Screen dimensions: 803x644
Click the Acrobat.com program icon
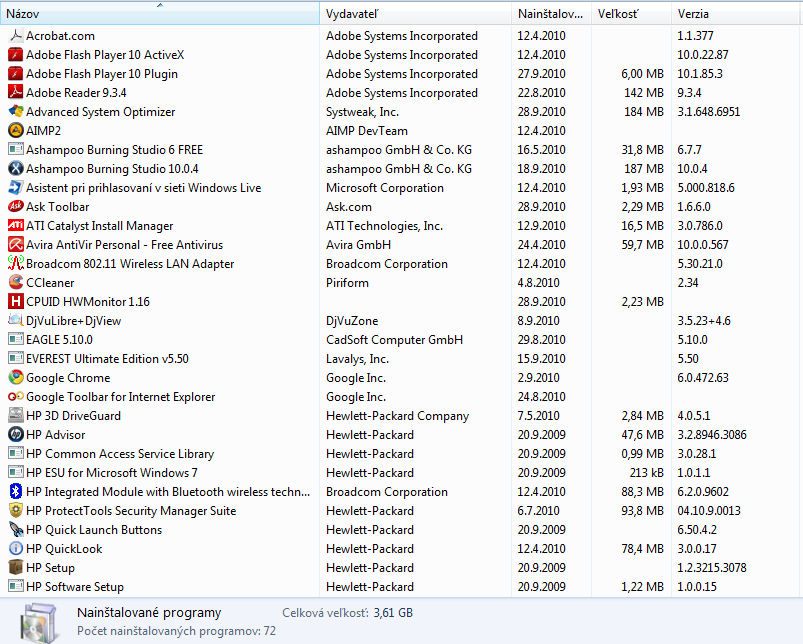click(x=16, y=36)
